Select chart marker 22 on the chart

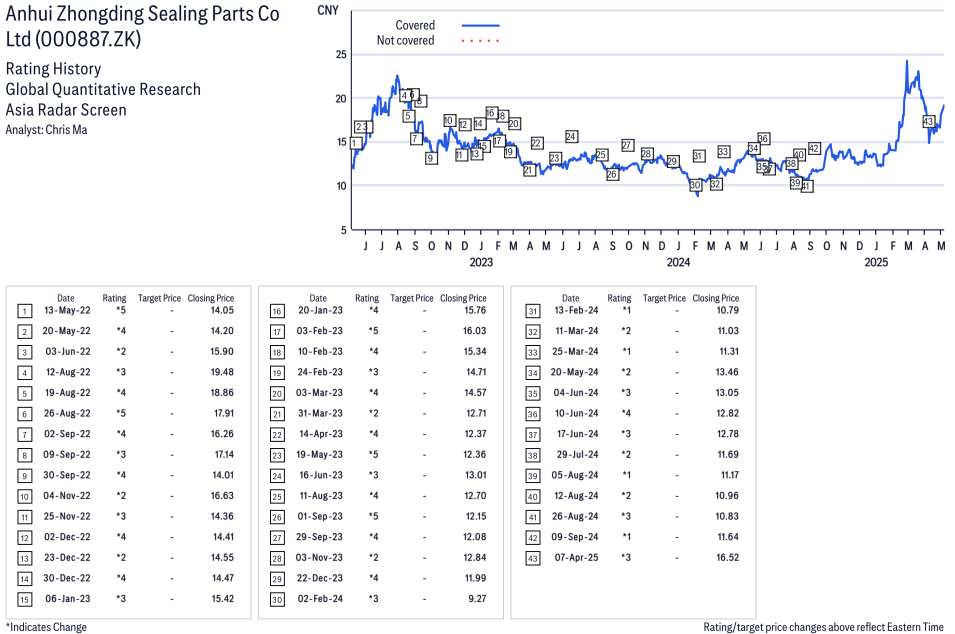(x=537, y=143)
